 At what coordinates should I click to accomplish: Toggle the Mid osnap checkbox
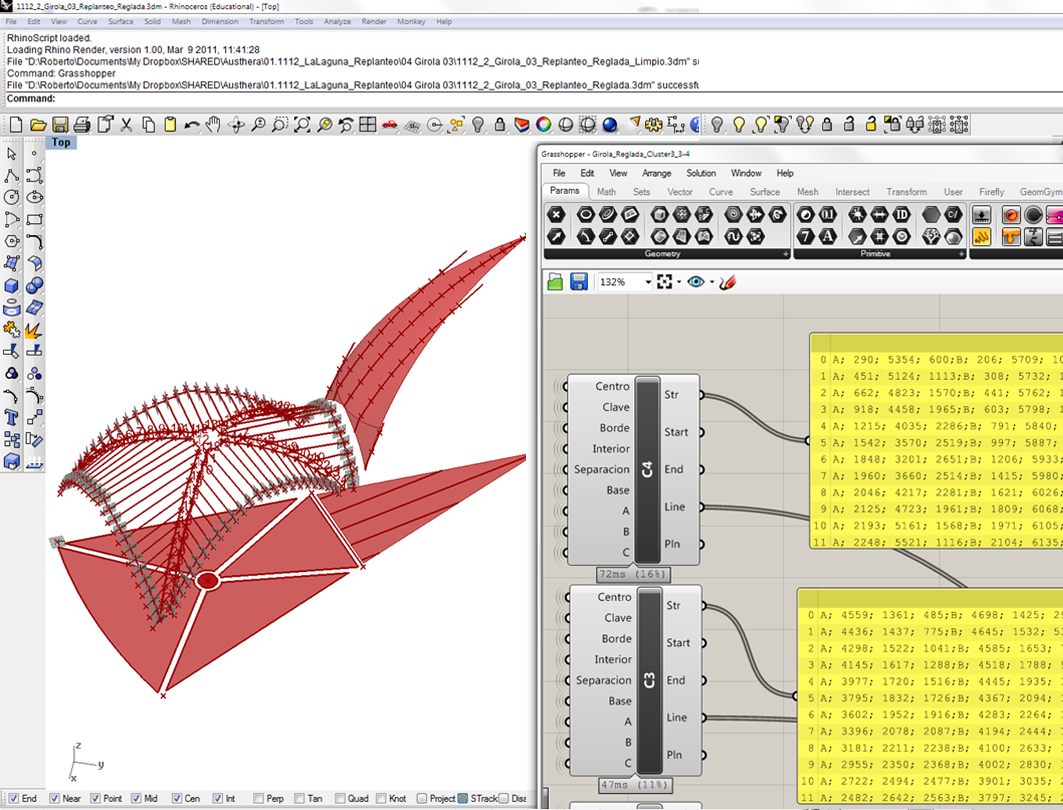tap(136, 798)
